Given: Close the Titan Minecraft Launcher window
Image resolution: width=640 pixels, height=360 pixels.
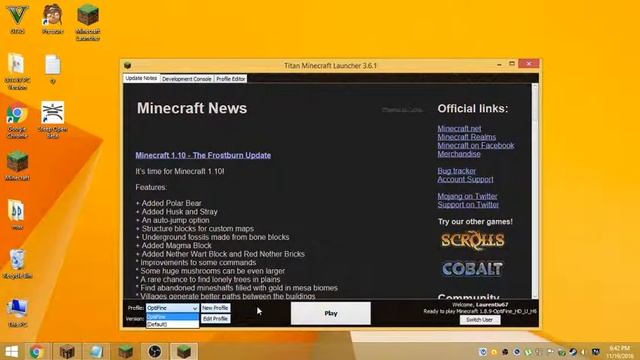Looking at the screenshot, I should [x=529, y=64].
